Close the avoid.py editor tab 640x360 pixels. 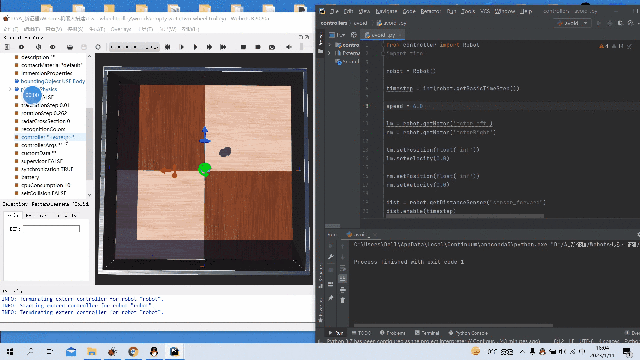point(401,35)
